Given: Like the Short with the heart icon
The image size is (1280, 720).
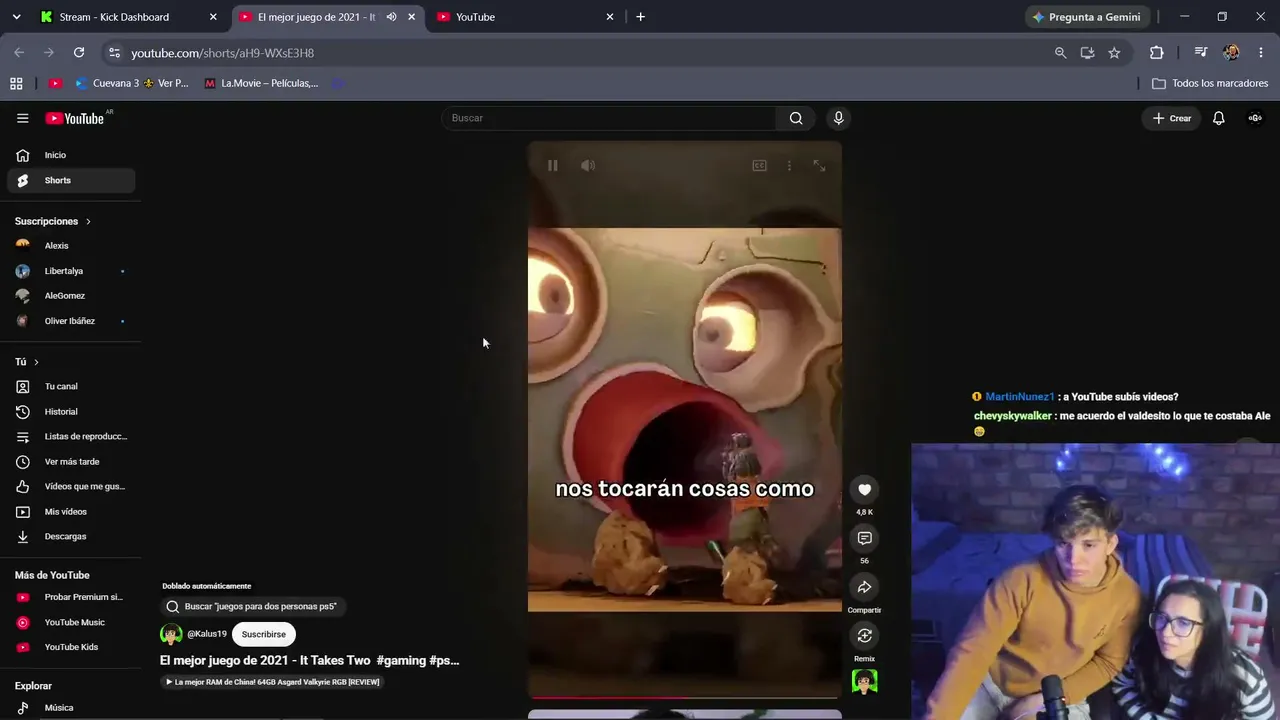Looking at the screenshot, I should [x=864, y=490].
